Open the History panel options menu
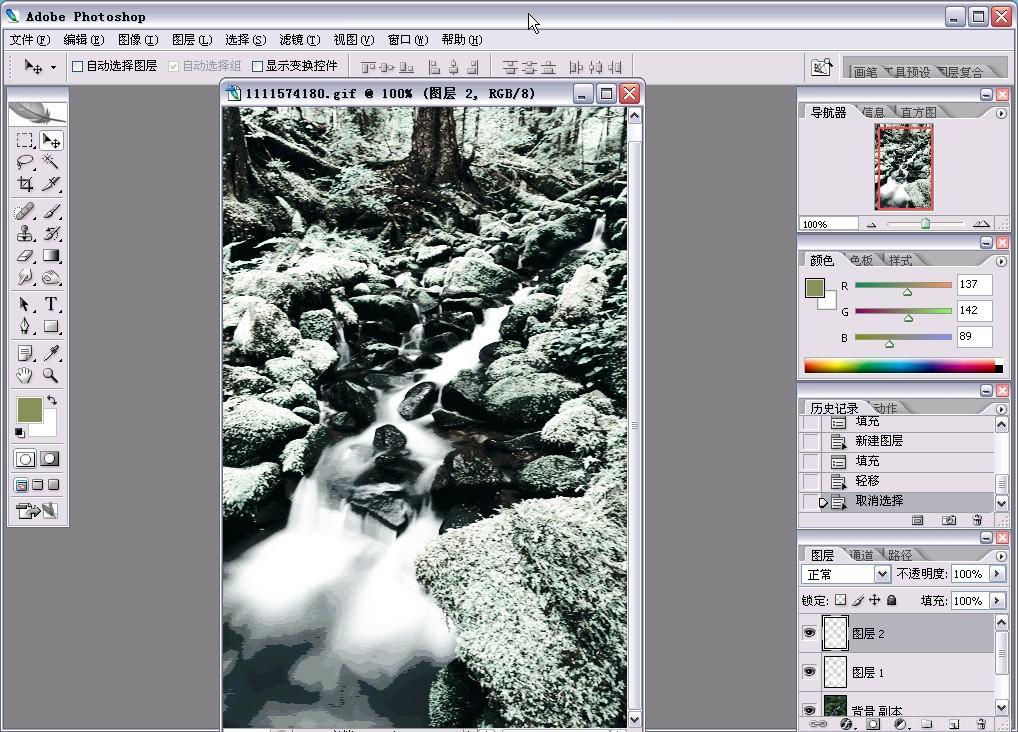 click(x=1000, y=409)
